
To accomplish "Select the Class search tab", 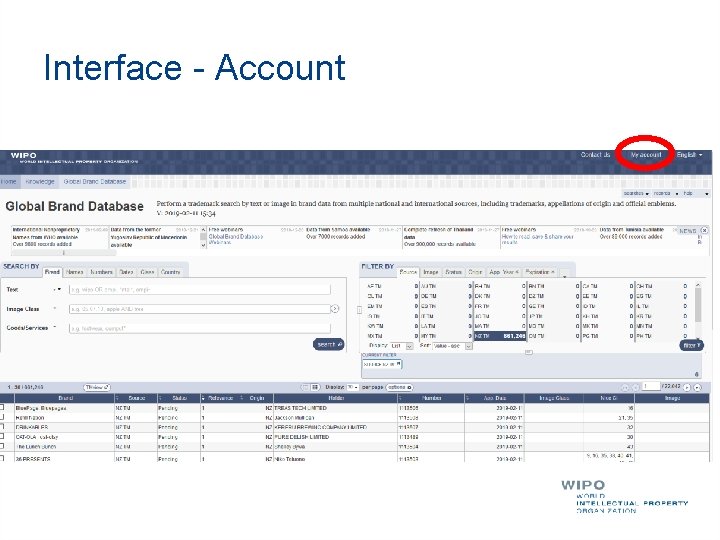I will click(147, 272).
